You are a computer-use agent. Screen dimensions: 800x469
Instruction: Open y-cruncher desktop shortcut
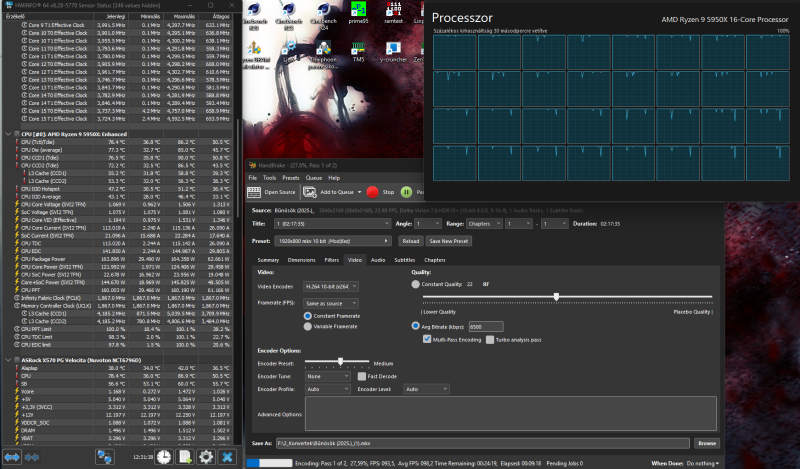click(393, 52)
